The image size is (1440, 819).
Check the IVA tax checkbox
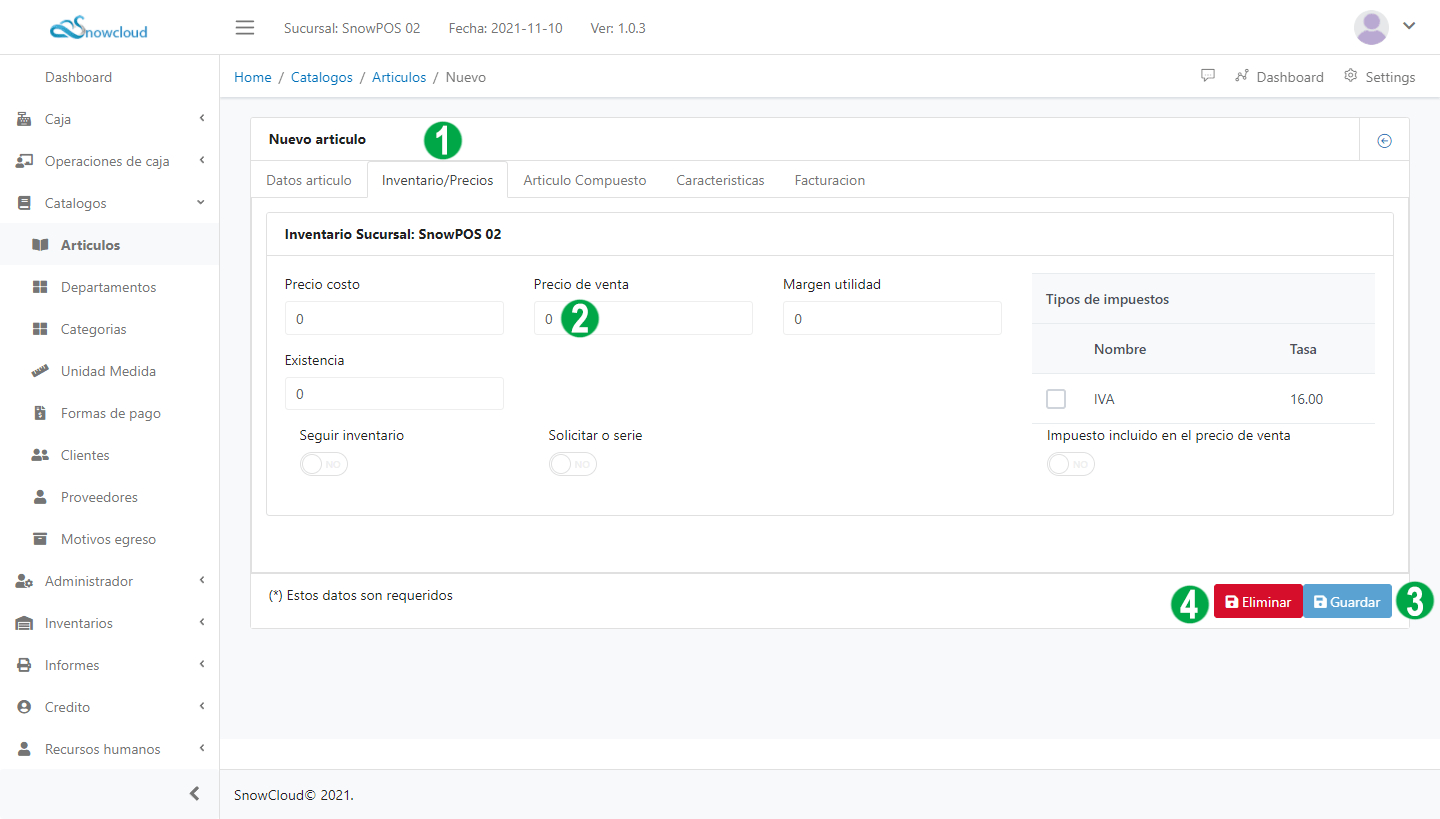1056,399
